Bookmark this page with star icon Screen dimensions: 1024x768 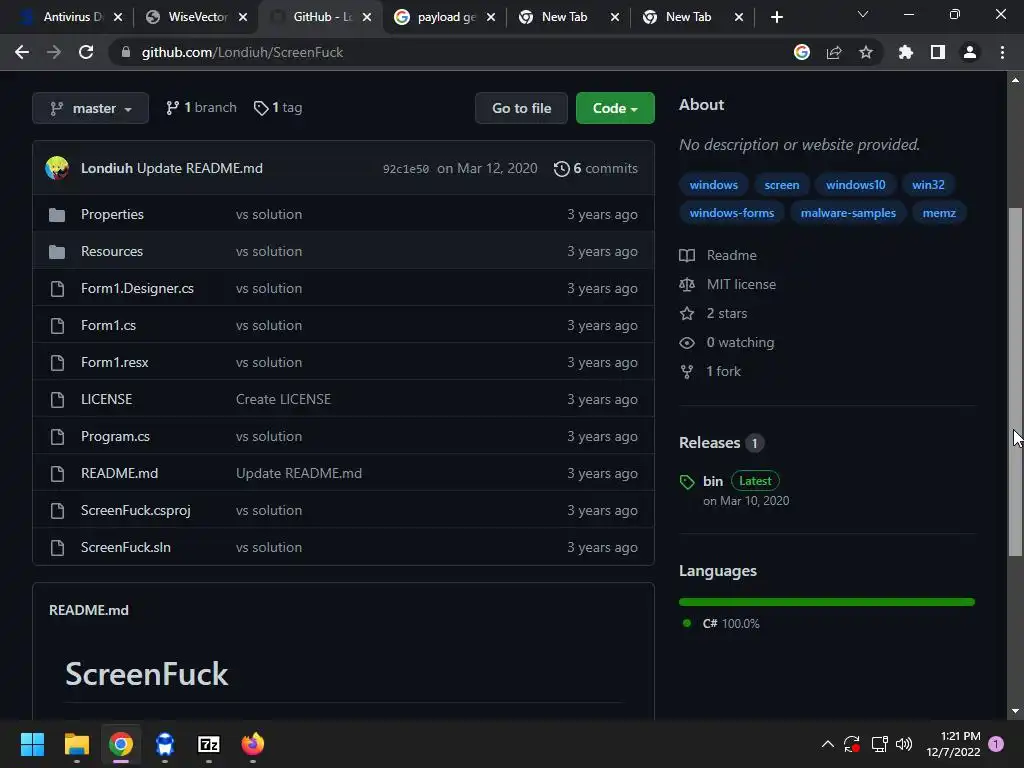point(866,52)
